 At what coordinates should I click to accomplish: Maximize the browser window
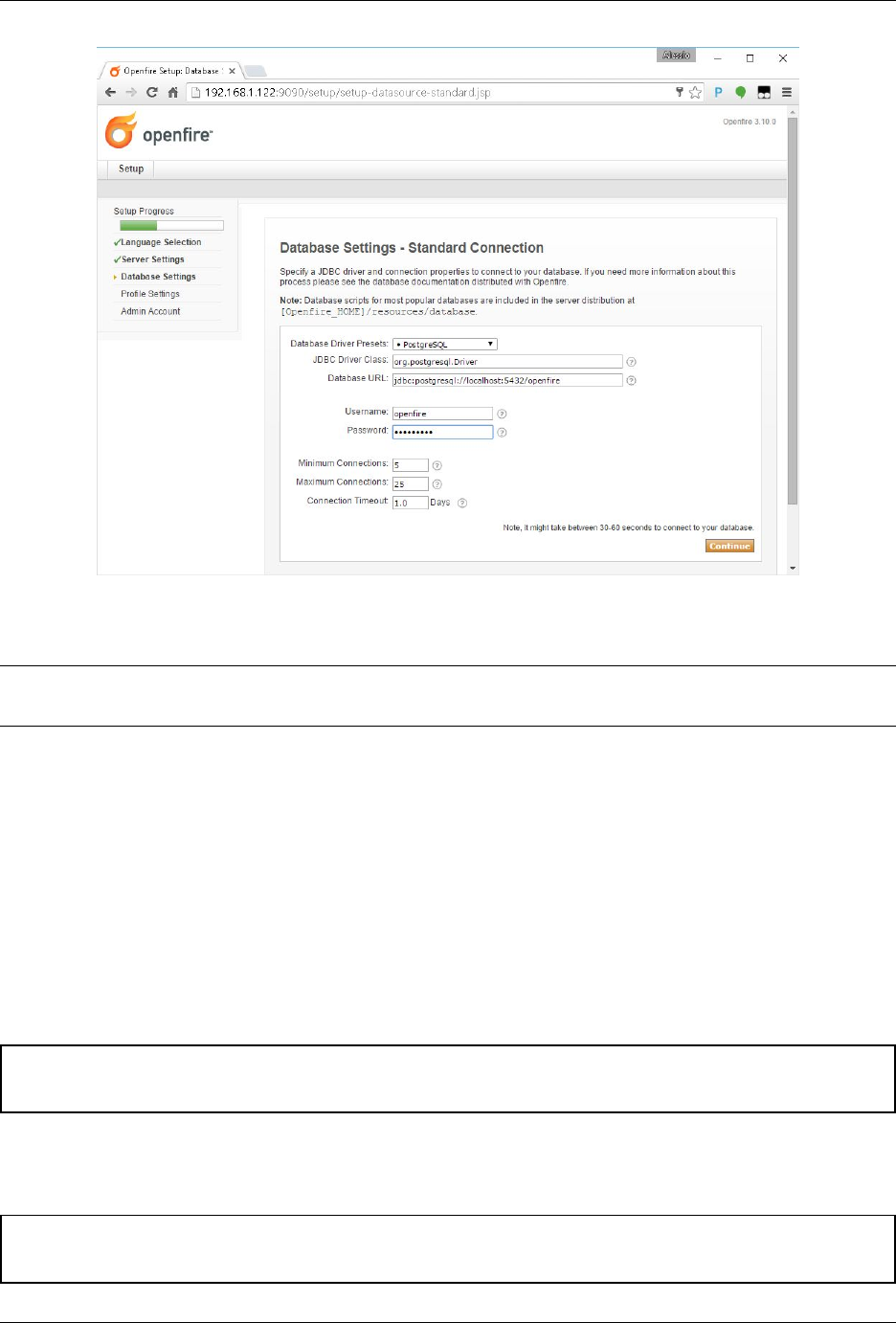(750, 58)
